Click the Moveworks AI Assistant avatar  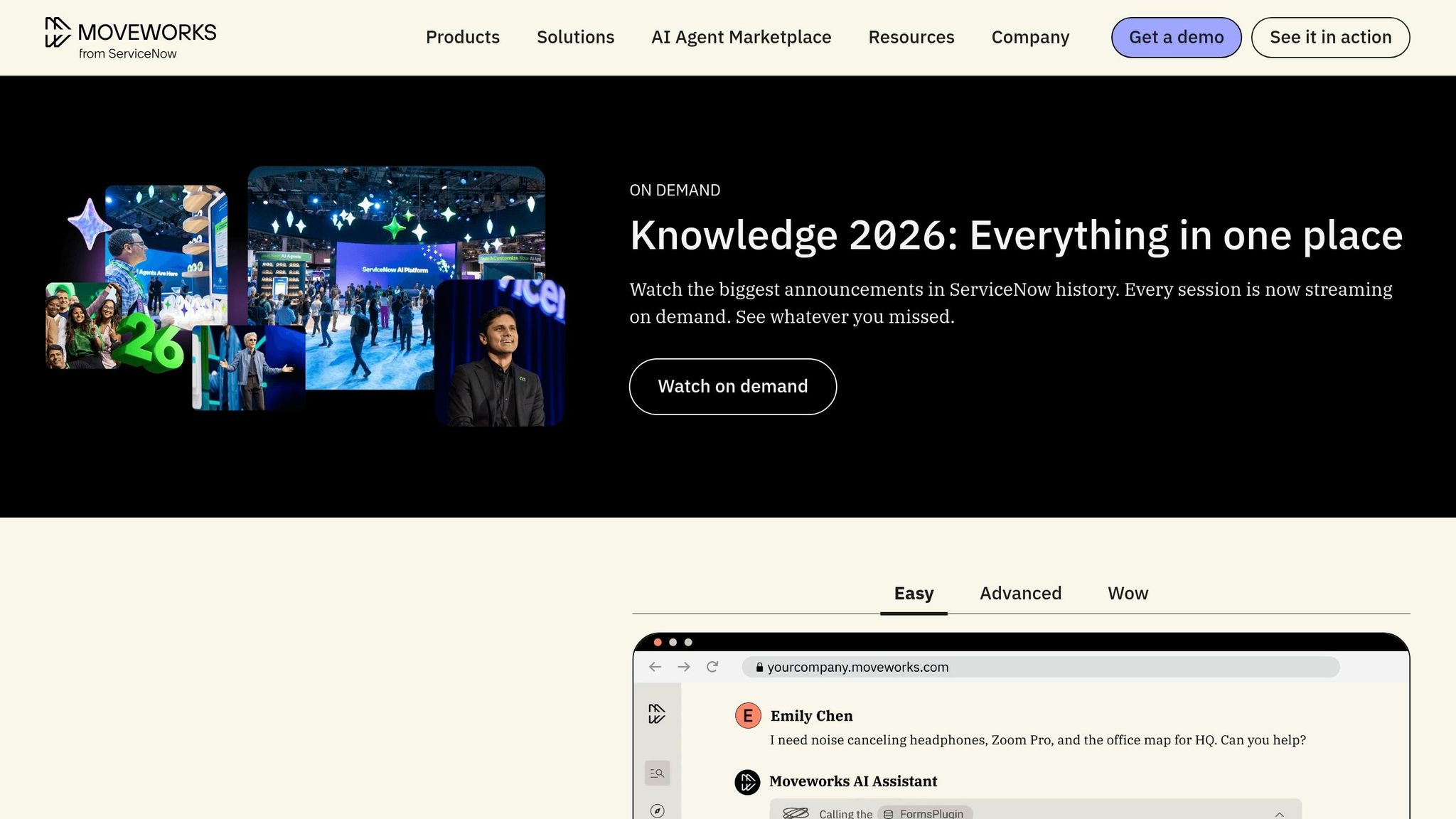pos(747,782)
